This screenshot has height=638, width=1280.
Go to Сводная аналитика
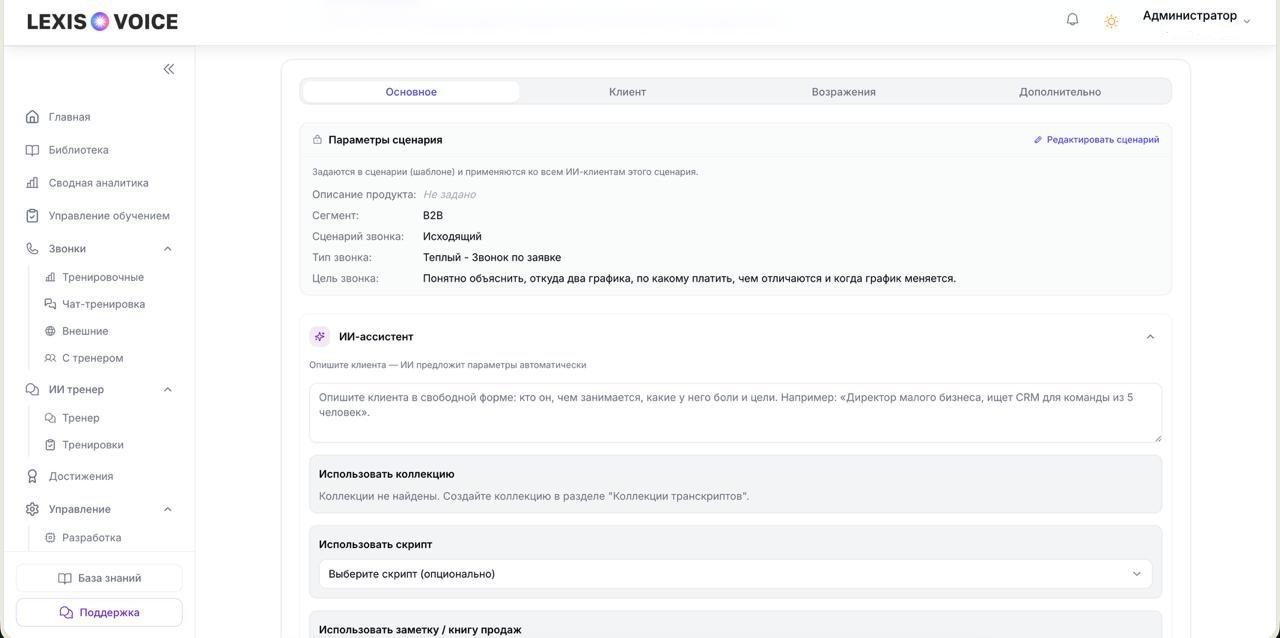coord(99,183)
